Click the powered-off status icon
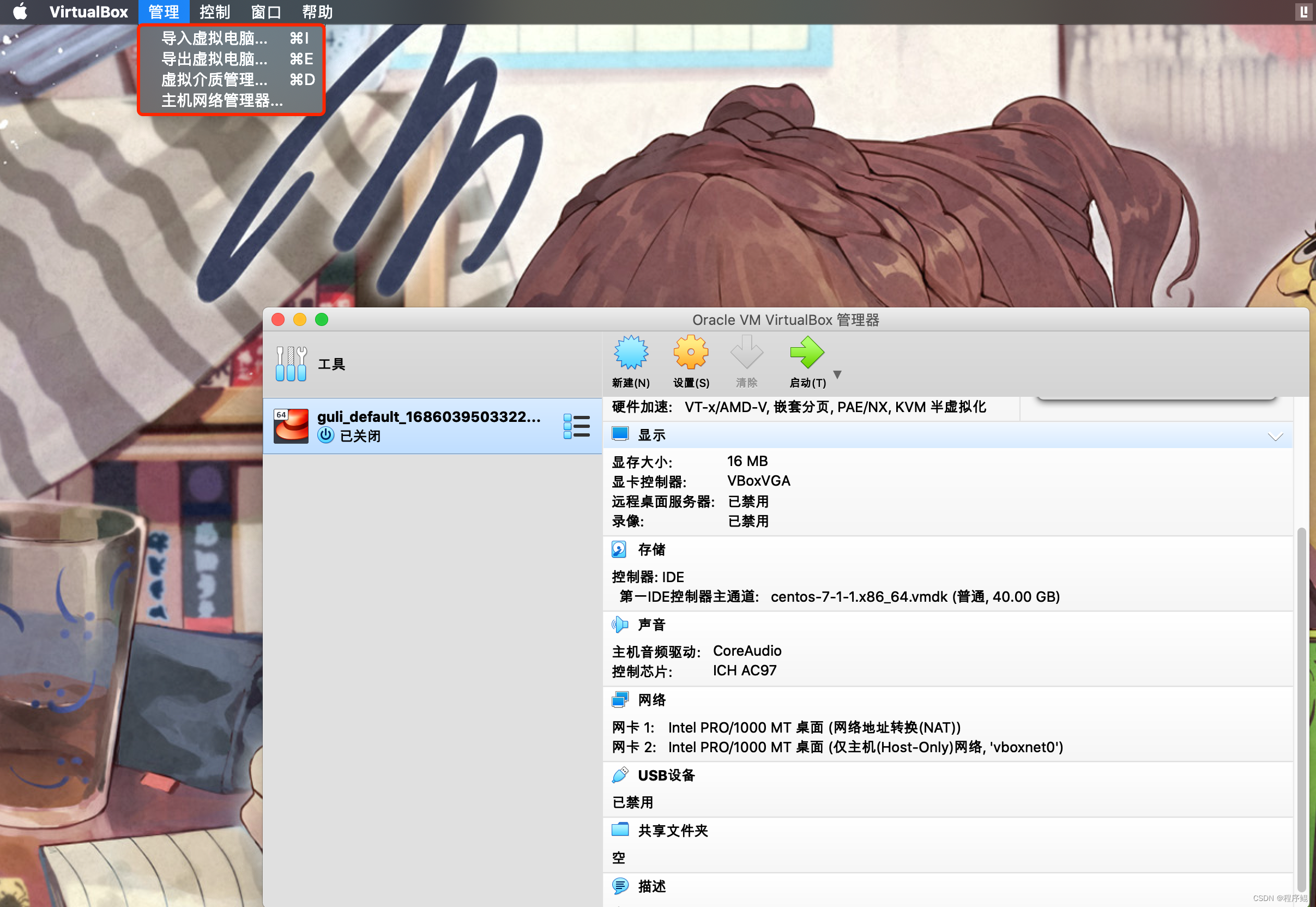Viewport: 1316px width, 907px height. pyautogui.click(x=325, y=436)
